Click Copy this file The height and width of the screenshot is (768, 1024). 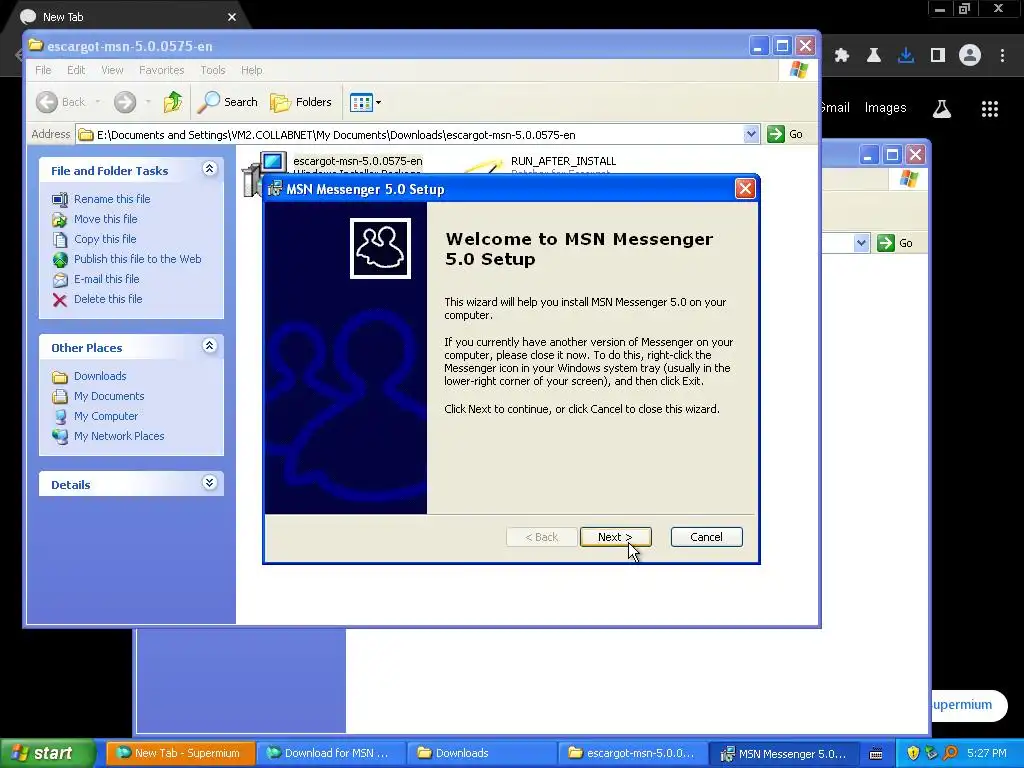tap(104, 239)
